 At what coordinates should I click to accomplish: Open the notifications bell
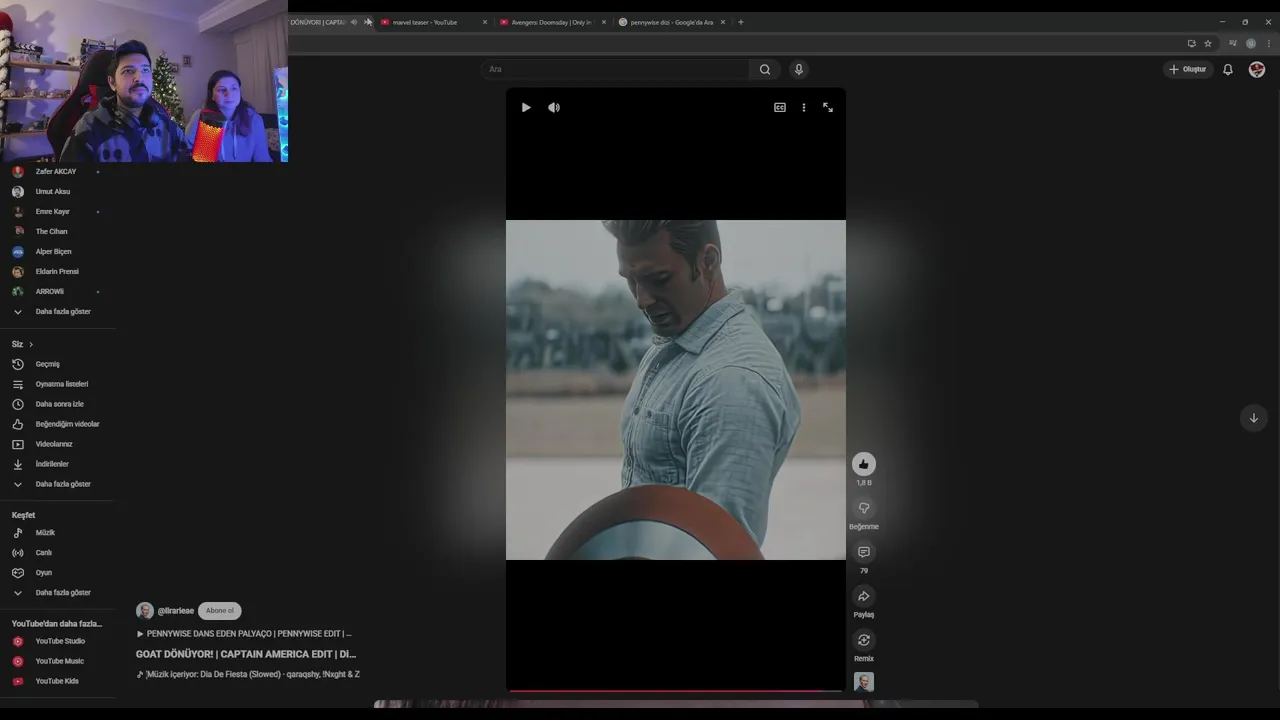tap(1228, 69)
